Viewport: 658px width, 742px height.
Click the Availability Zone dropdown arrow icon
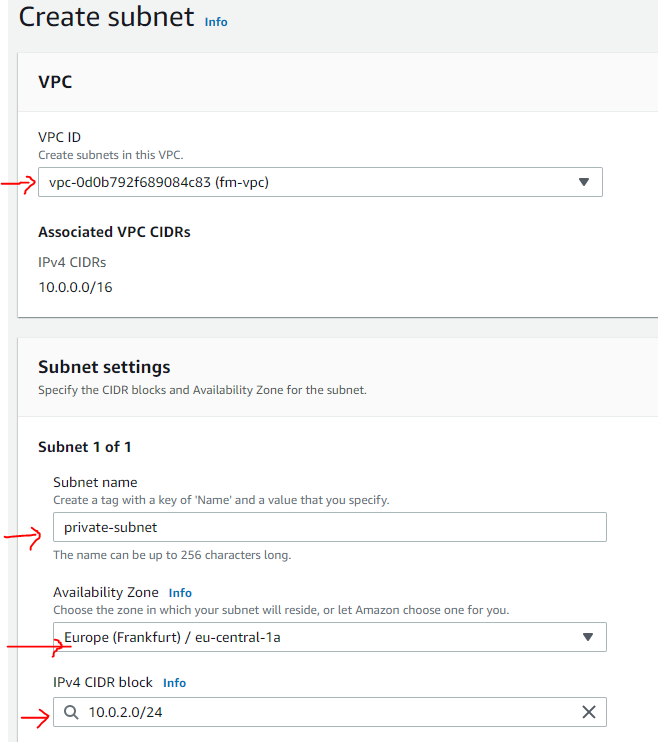tap(588, 637)
